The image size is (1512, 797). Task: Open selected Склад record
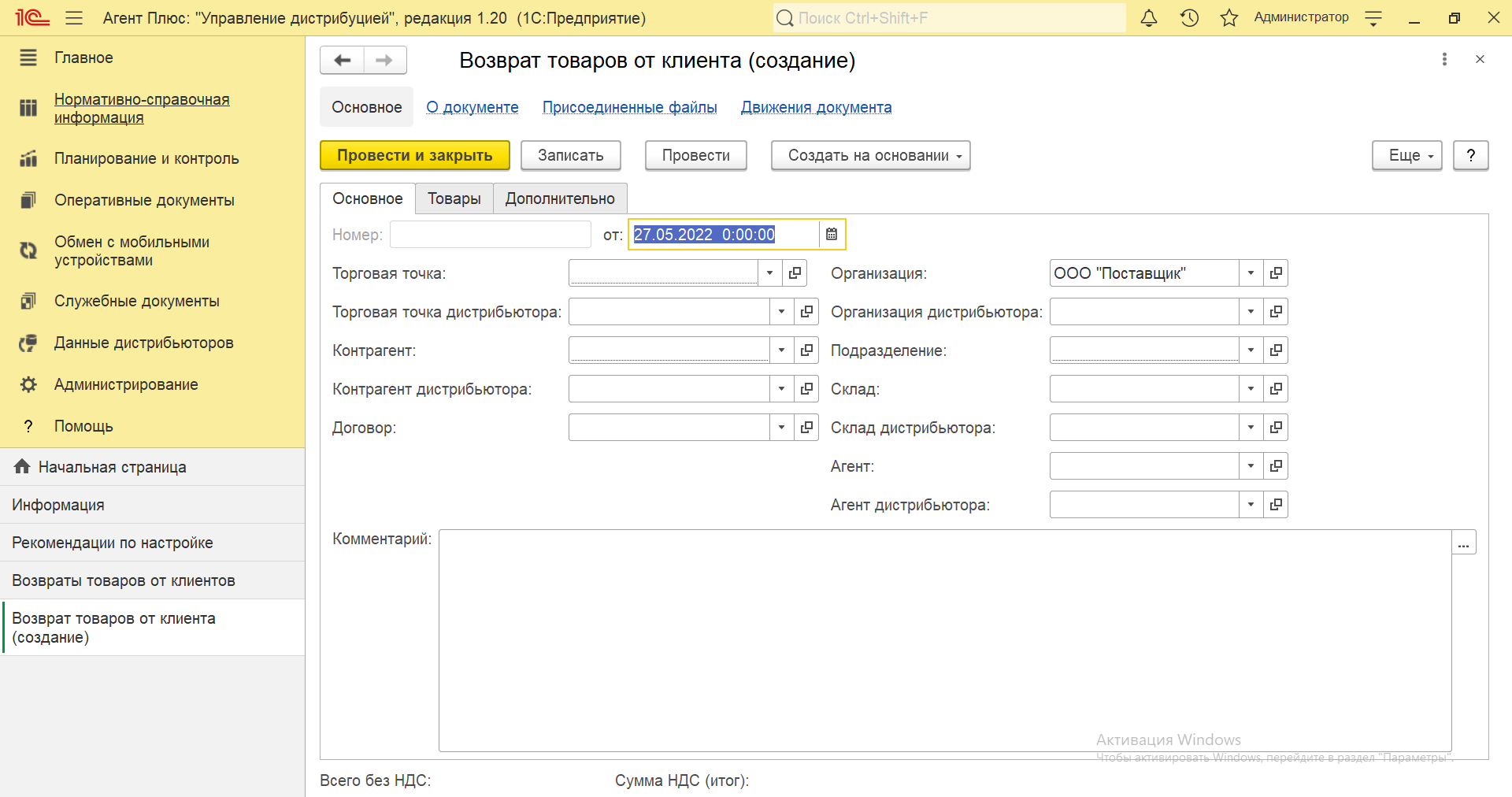coord(1276,388)
